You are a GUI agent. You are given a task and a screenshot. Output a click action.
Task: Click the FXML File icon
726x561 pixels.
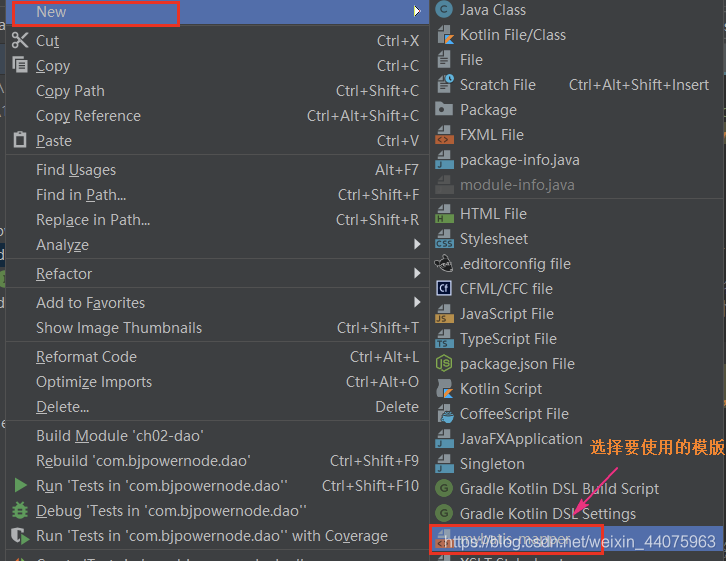444,135
